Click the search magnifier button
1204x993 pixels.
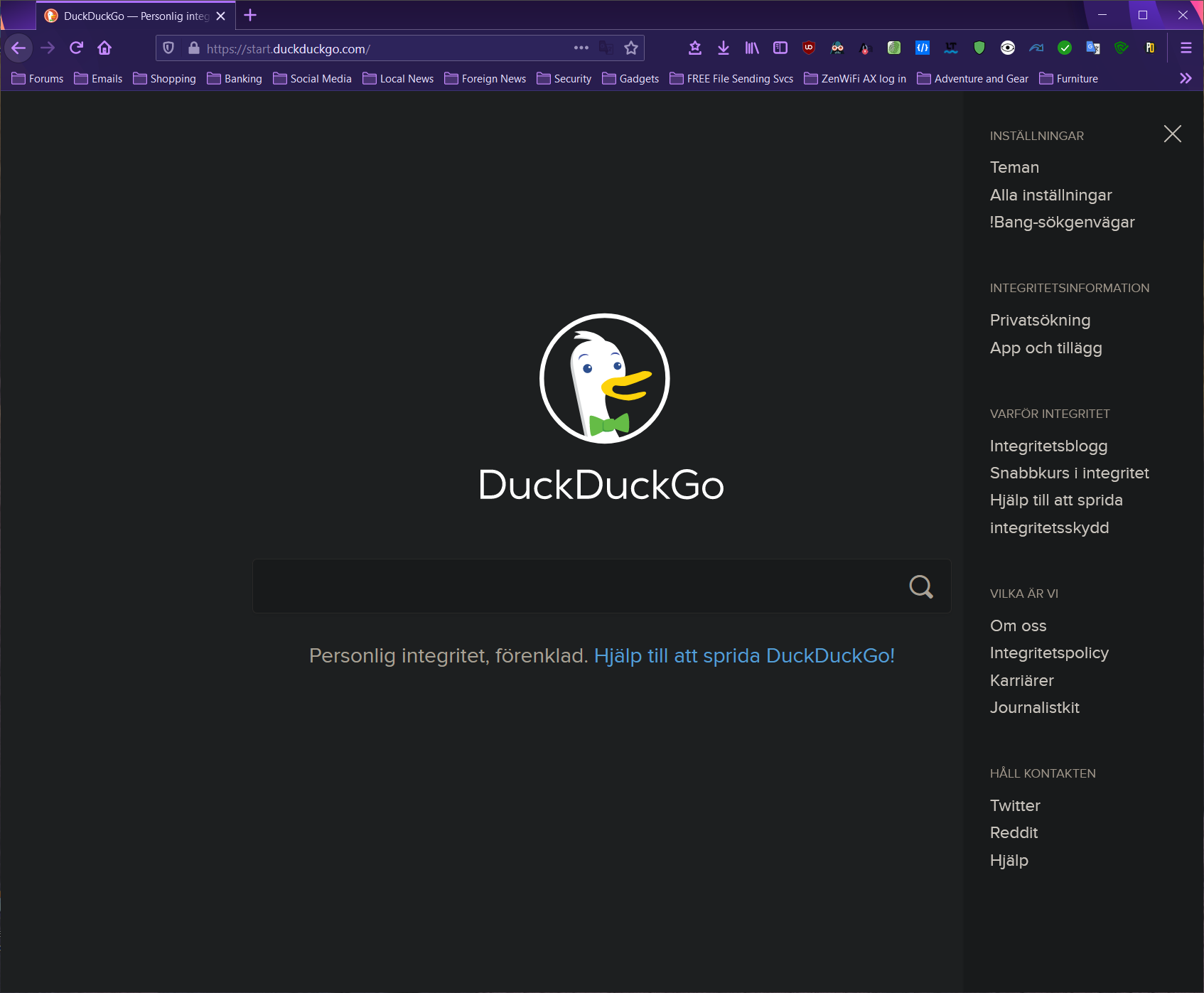(921, 586)
